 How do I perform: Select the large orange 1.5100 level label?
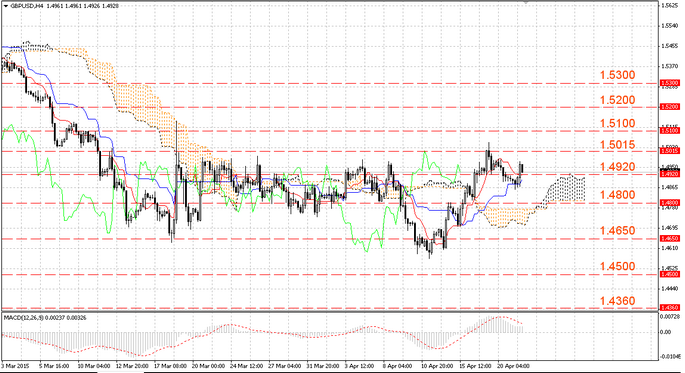pos(617,123)
